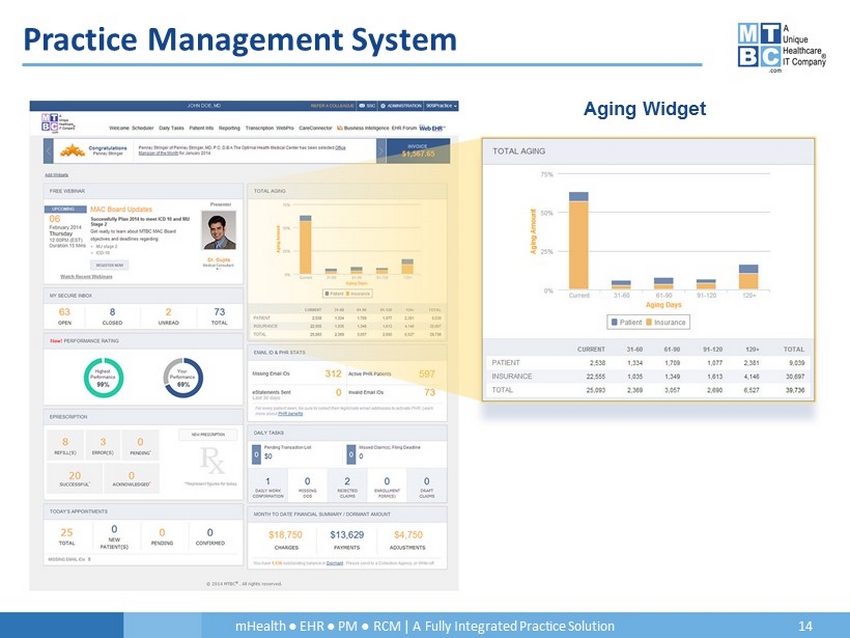This screenshot has width=850, height=638.
Task: Open the CareConnector menu item
Action: tap(315, 128)
